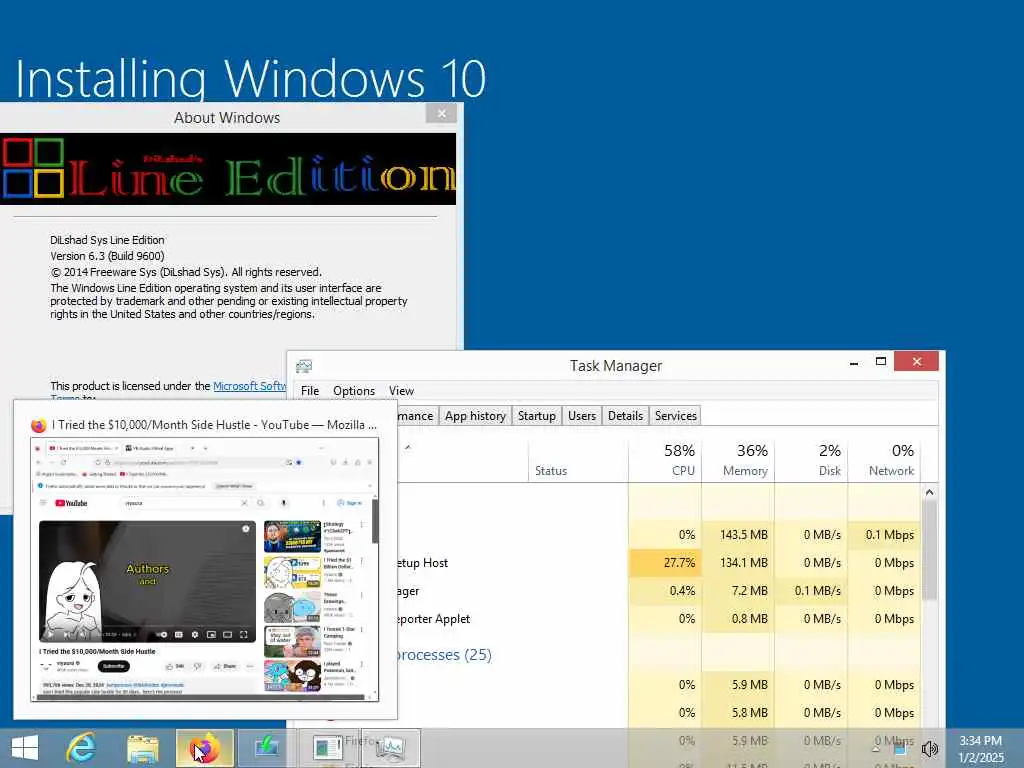Open the volume control in system tray
Viewport: 1024px width, 768px height.
[x=929, y=748]
